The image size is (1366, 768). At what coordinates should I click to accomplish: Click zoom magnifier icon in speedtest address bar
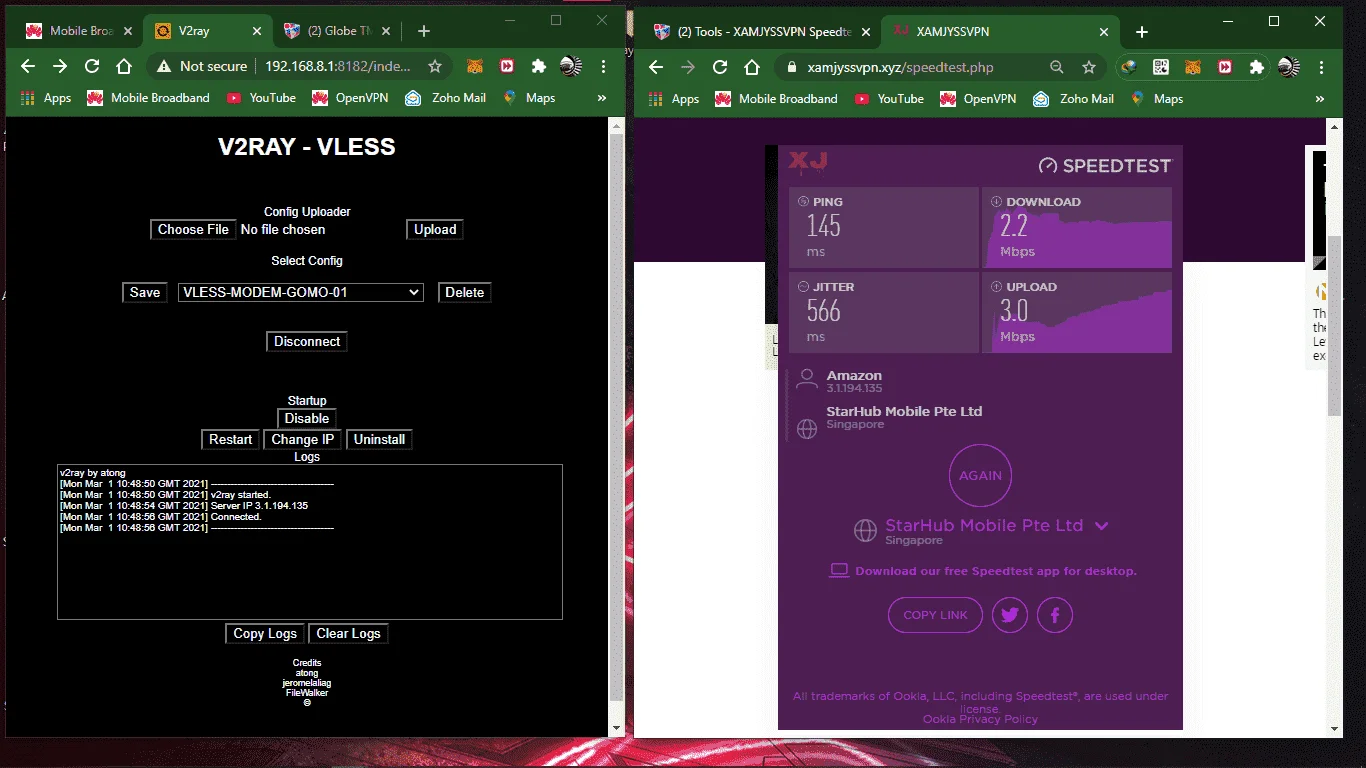(1057, 67)
